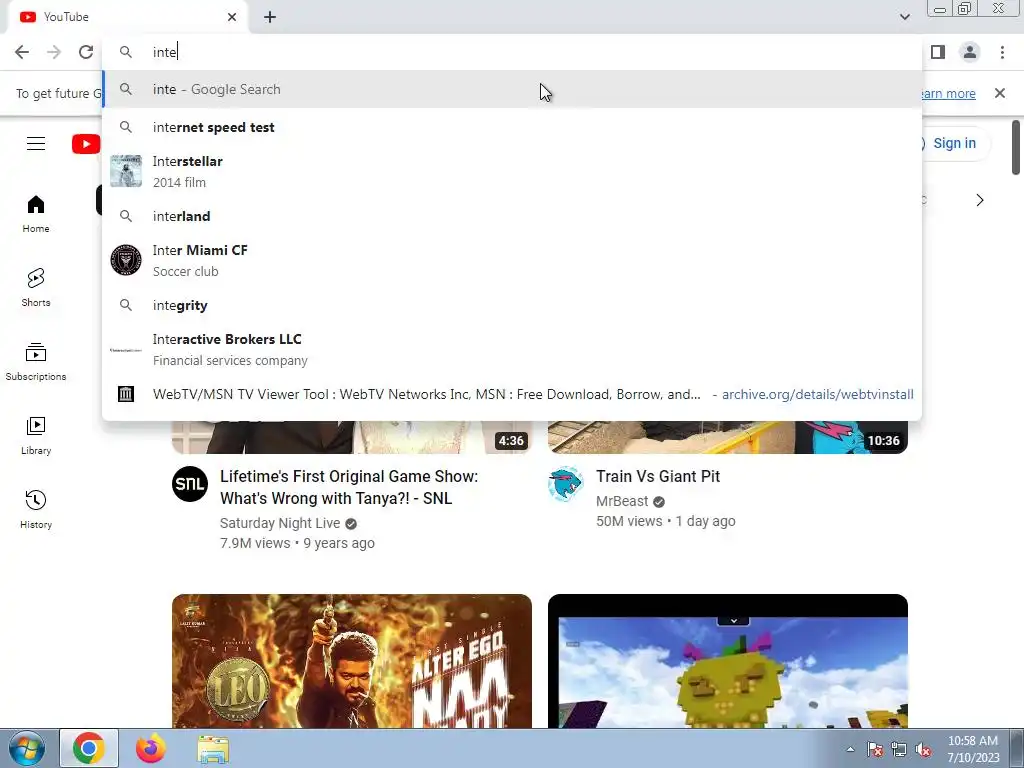Choose 'internet speed test' suggestion
1024x768 pixels.
(x=512, y=127)
